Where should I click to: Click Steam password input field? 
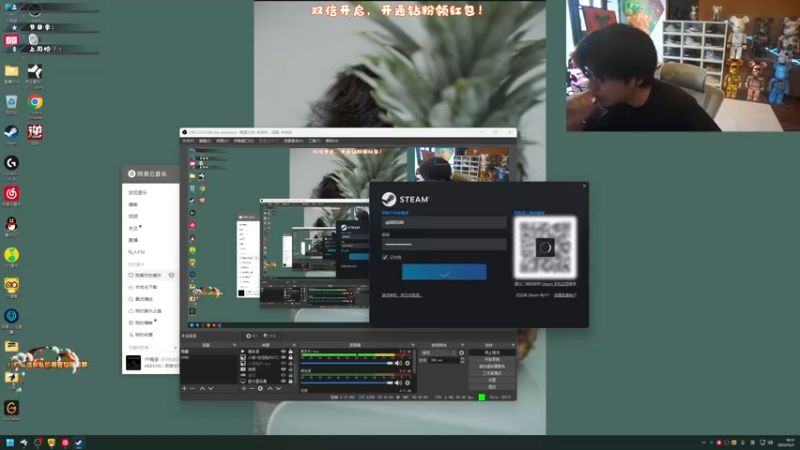click(444, 244)
